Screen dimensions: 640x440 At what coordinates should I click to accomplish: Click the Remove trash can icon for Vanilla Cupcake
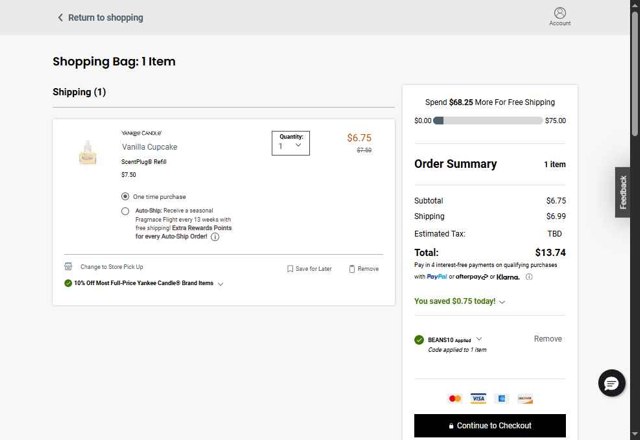tap(352, 269)
